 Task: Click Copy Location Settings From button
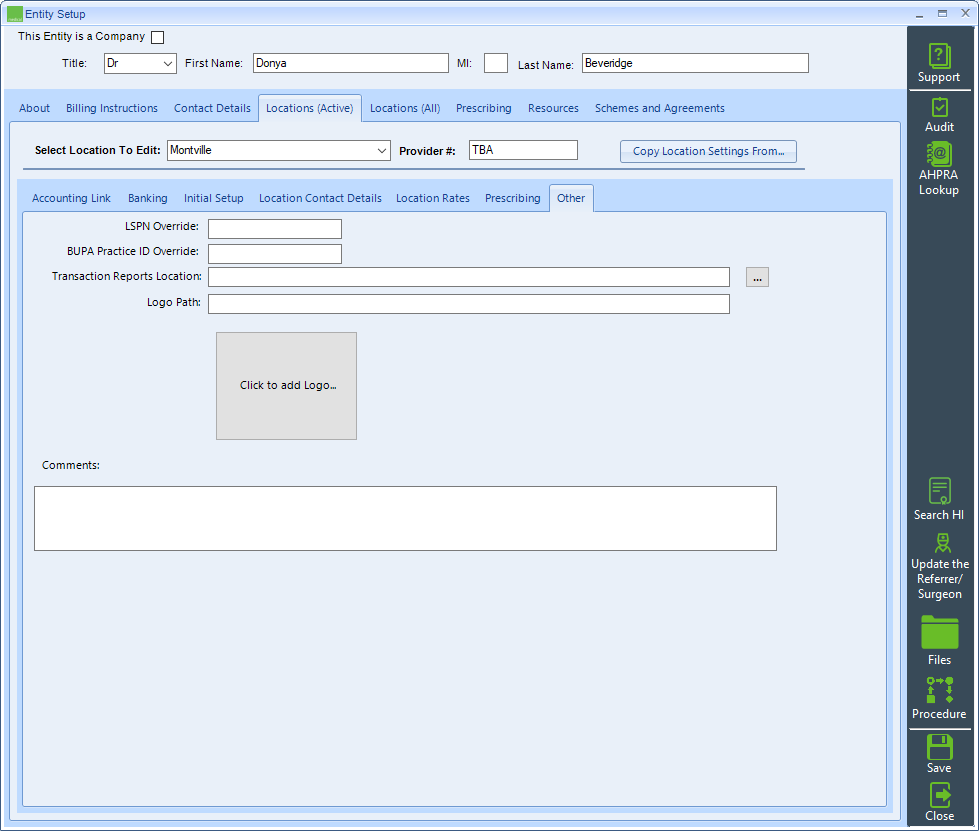(708, 151)
